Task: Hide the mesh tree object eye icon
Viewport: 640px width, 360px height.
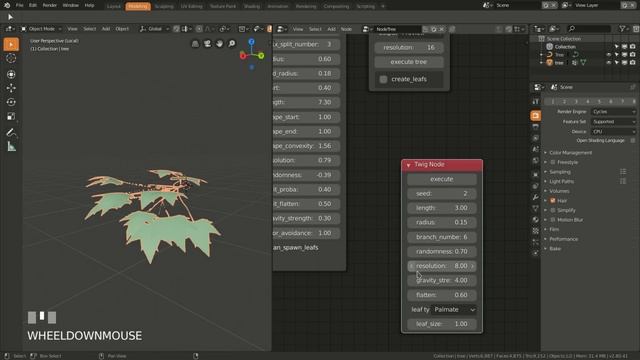Action: (x=609, y=63)
